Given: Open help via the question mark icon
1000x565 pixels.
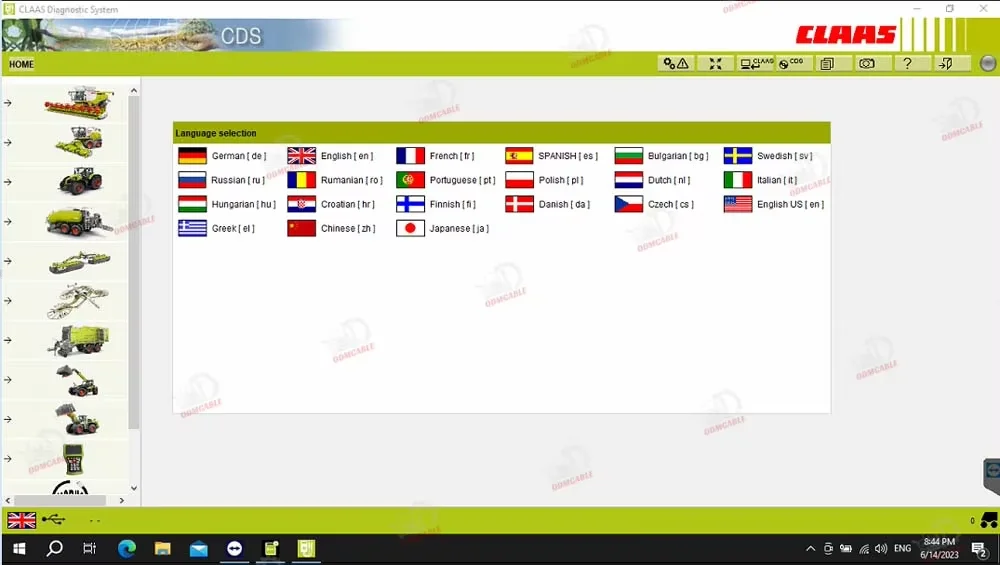Looking at the screenshot, I should tap(907, 63).
